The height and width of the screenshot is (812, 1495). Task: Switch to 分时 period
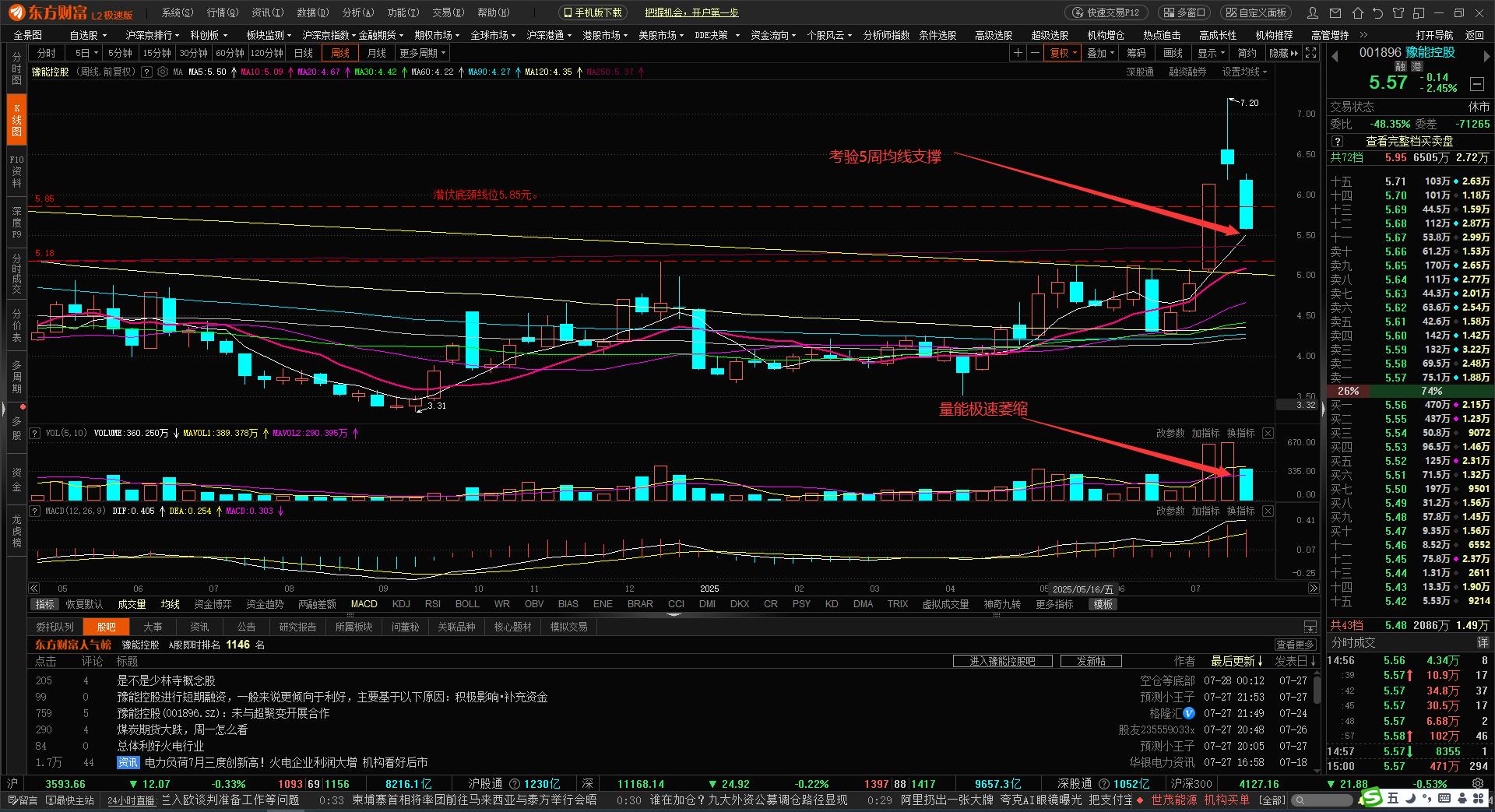pyautogui.click(x=47, y=53)
